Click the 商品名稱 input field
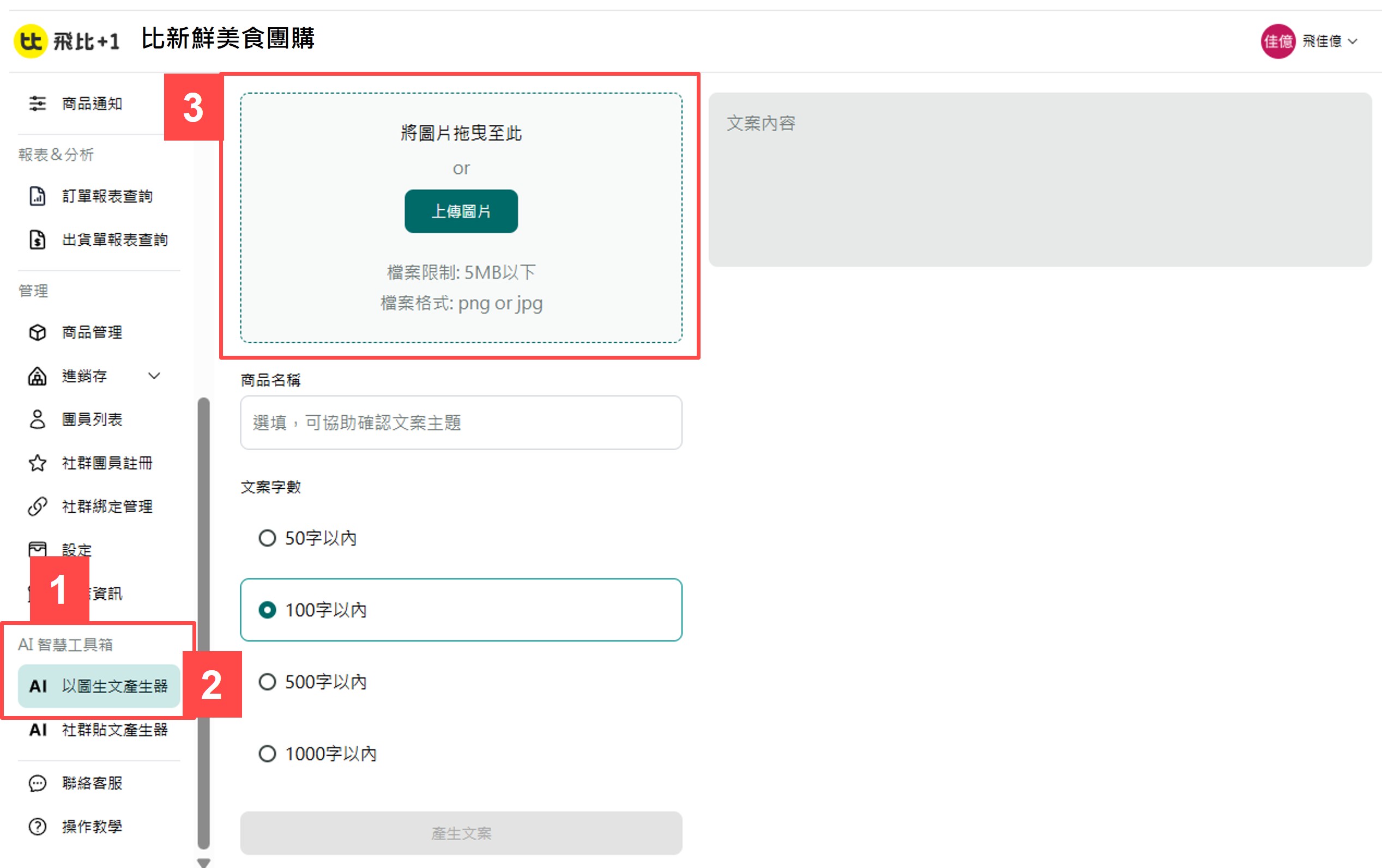Screen dimensions: 1382x868 pos(461,423)
